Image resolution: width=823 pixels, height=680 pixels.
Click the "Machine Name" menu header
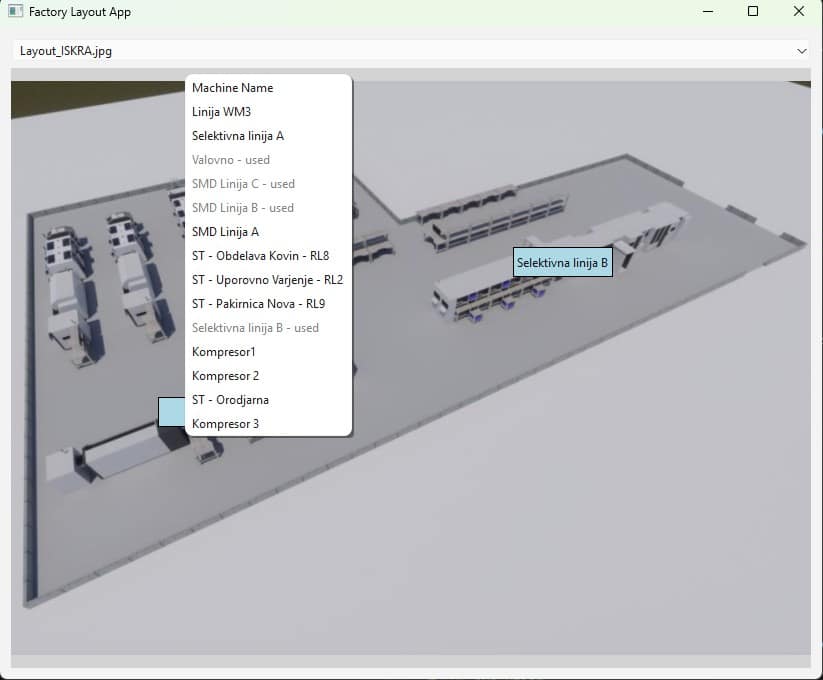pyautogui.click(x=232, y=87)
